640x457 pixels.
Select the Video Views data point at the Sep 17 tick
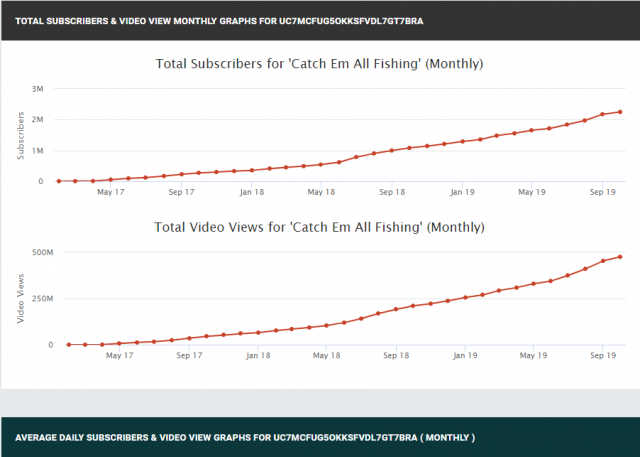tap(189, 338)
